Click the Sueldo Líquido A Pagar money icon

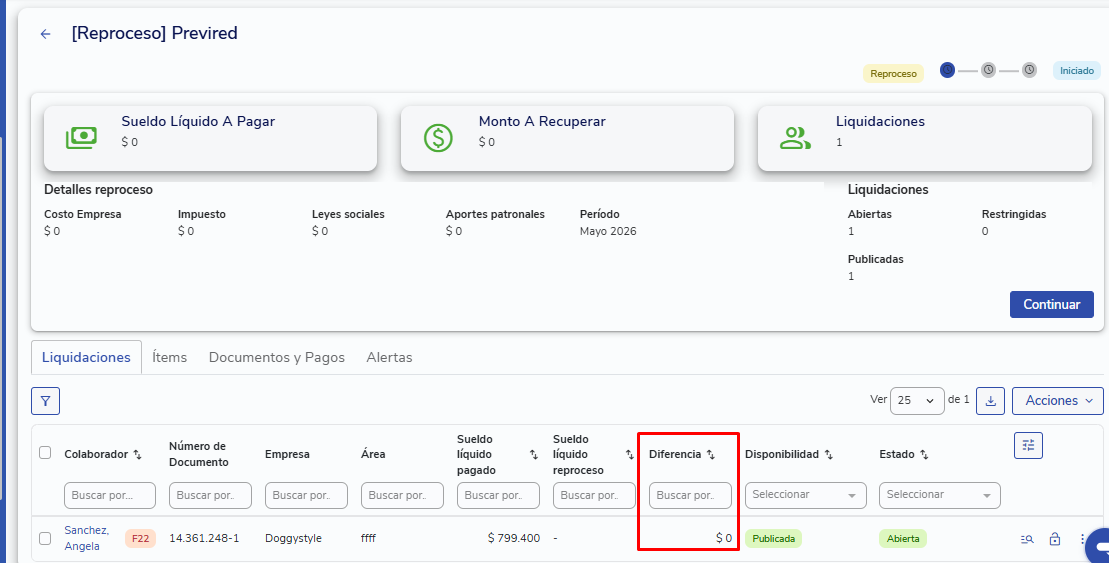(x=81, y=138)
